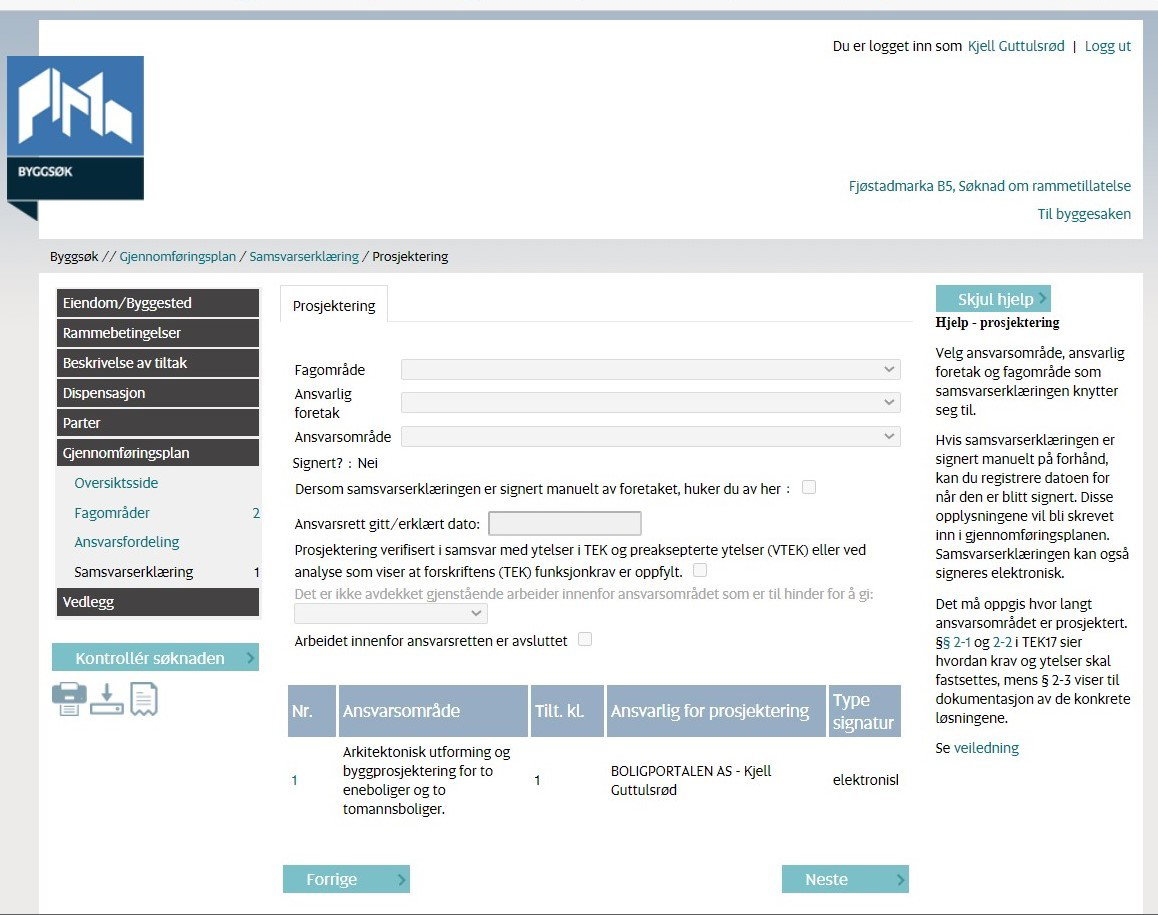
Task: Enable 'Arbeidet innenfor ansvarsretten er avsluttet'
Action: tap(585, 640)
